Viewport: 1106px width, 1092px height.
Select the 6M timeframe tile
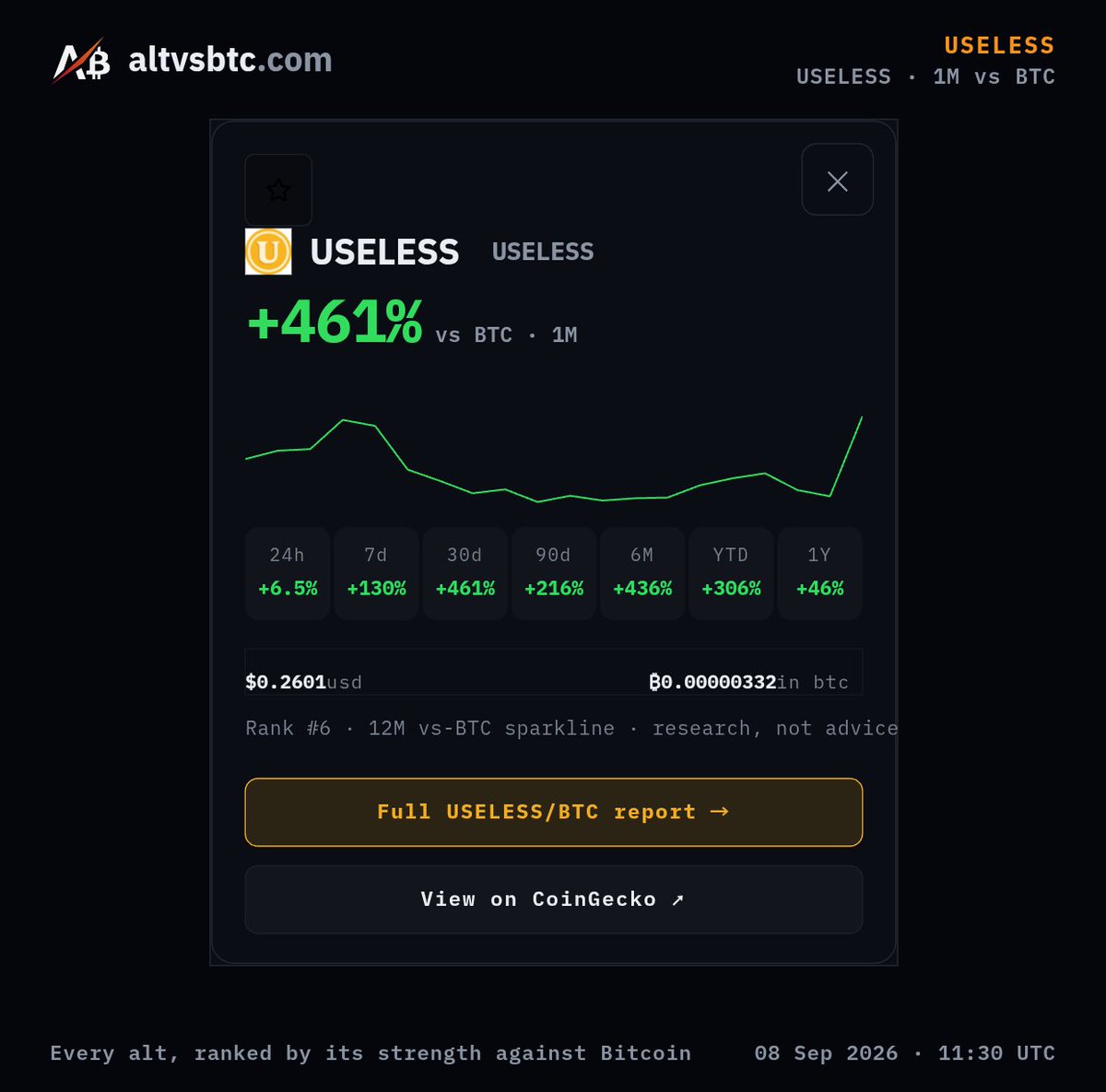click(x=642, y=572)
